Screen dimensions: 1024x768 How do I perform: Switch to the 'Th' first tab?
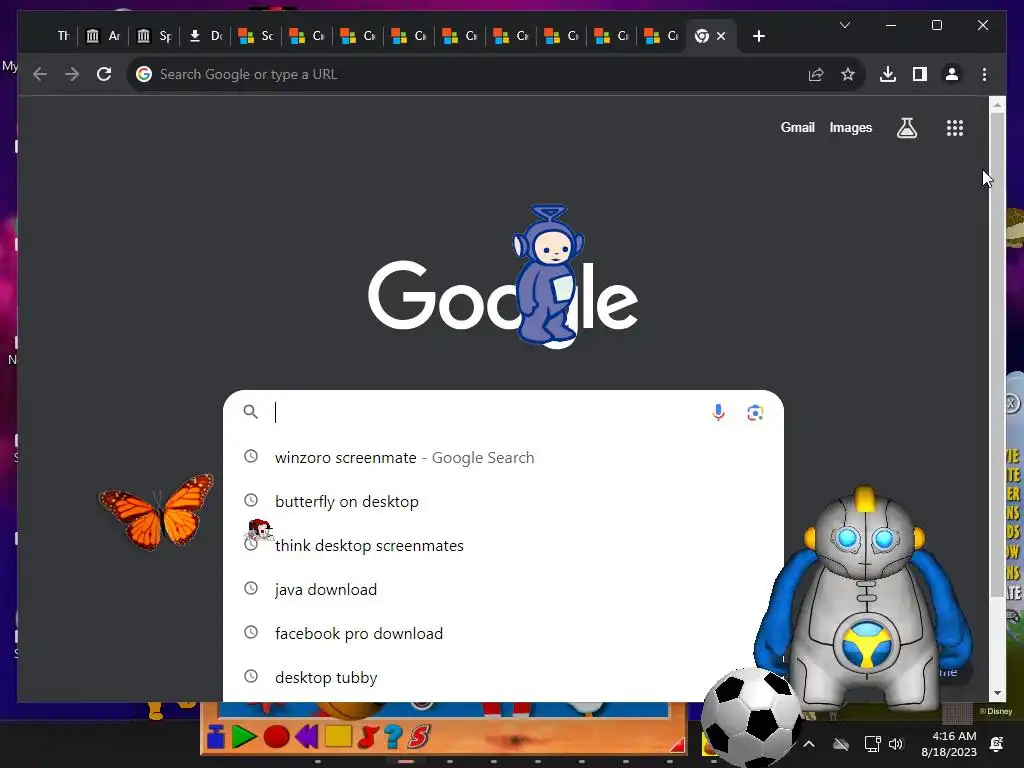click(63, 36)
